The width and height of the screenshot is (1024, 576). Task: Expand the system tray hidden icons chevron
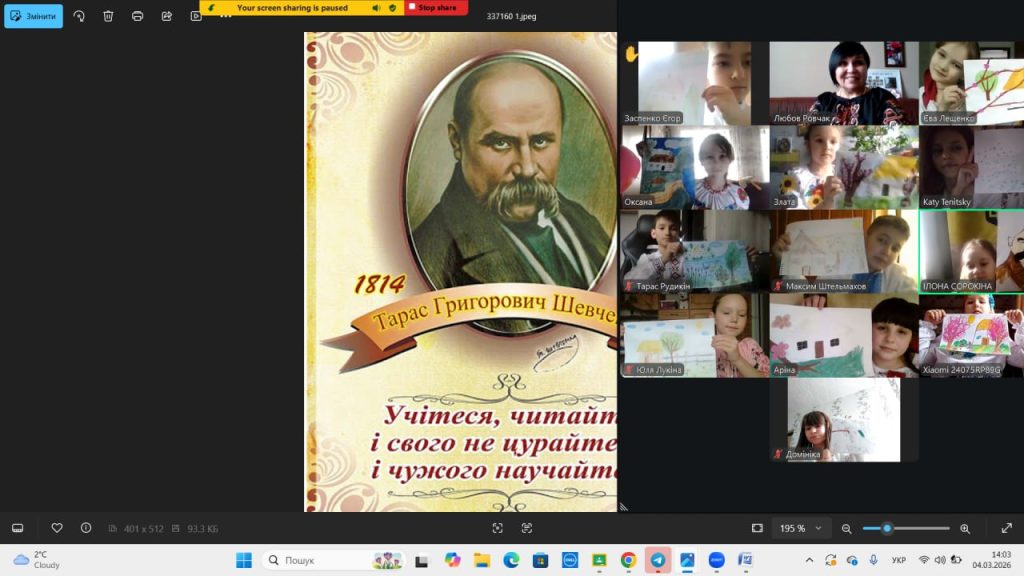808,560
